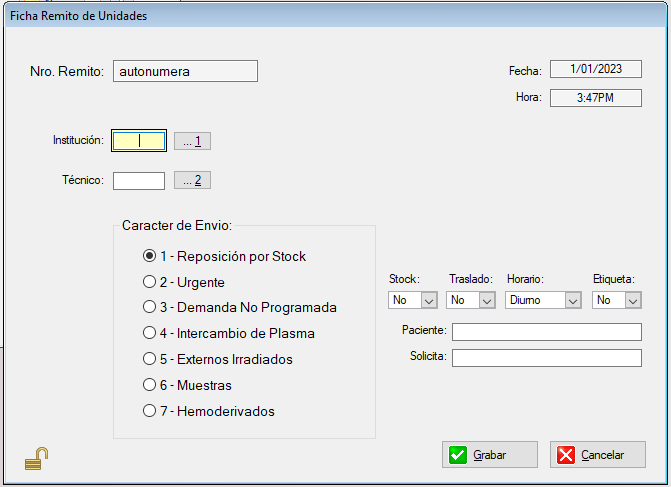Click the Nro. Remito field

coord(184,71)
